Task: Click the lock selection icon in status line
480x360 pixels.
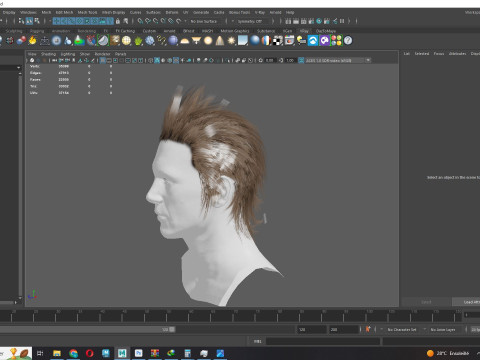Action: coord(118,21)
